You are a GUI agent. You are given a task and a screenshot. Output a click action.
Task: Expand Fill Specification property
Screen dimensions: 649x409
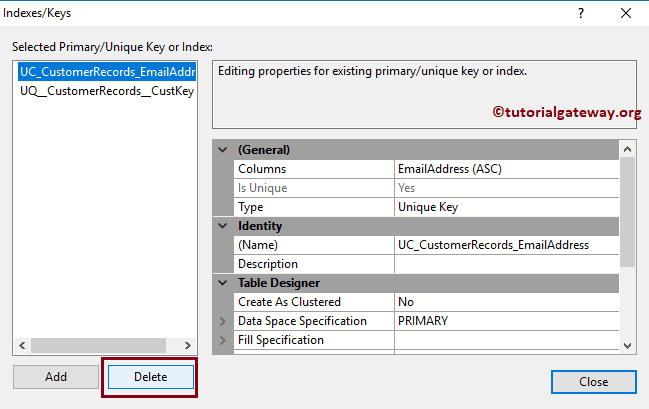pyautogui.click(x=223, y=340)
